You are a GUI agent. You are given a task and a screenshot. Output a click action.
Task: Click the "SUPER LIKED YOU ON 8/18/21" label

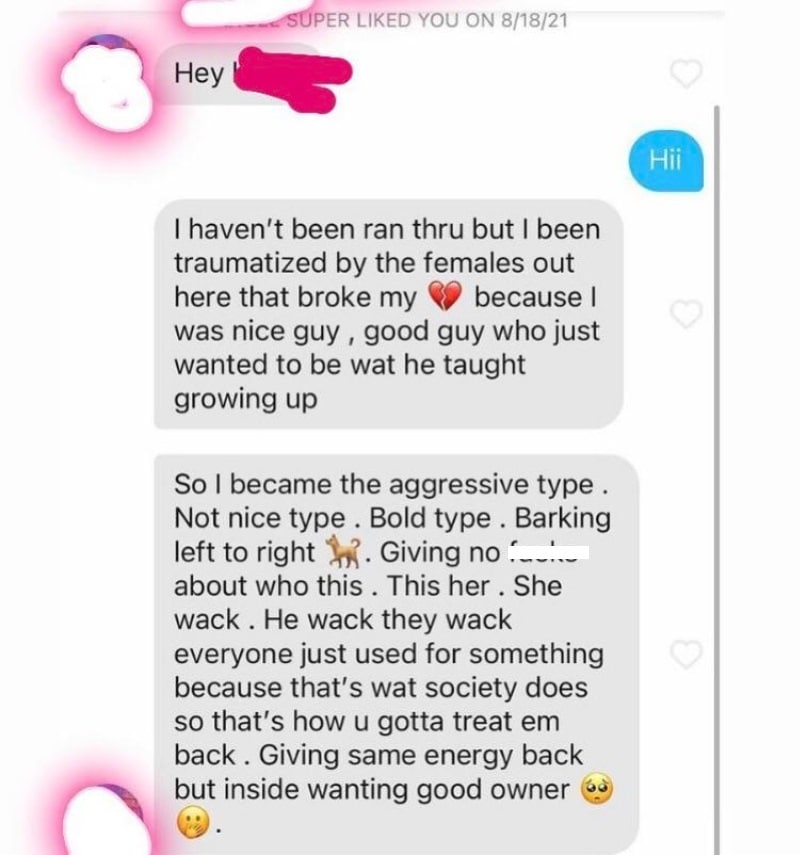(x=427, y=20)
